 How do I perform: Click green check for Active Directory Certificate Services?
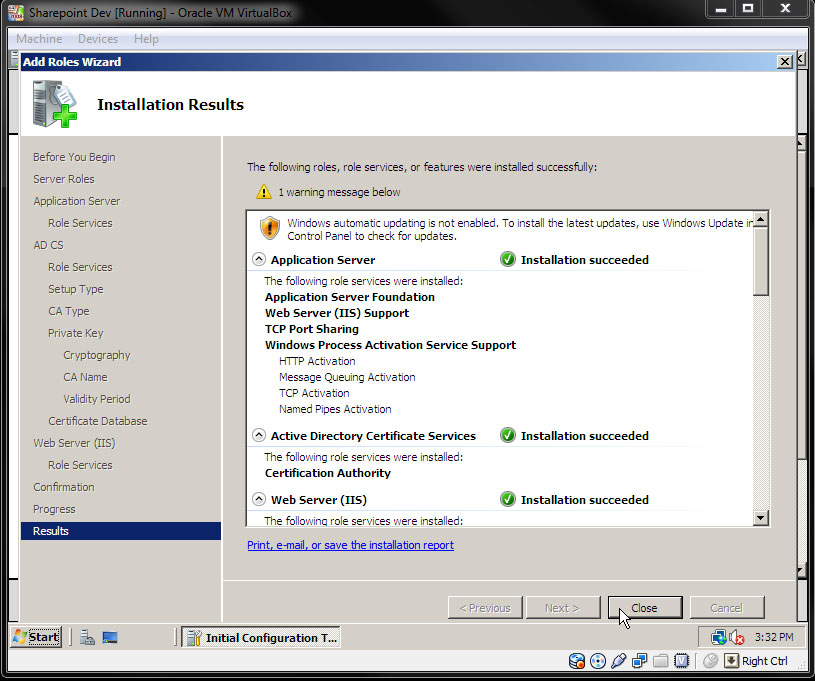pos(507,435)
